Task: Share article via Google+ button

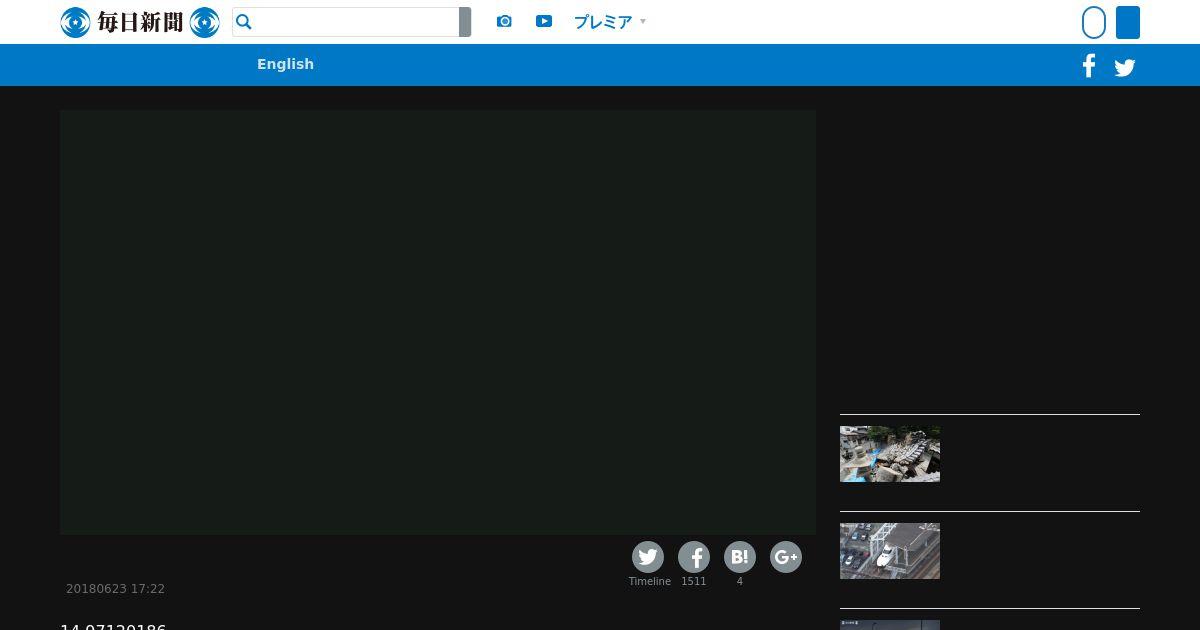Action: 786,557
